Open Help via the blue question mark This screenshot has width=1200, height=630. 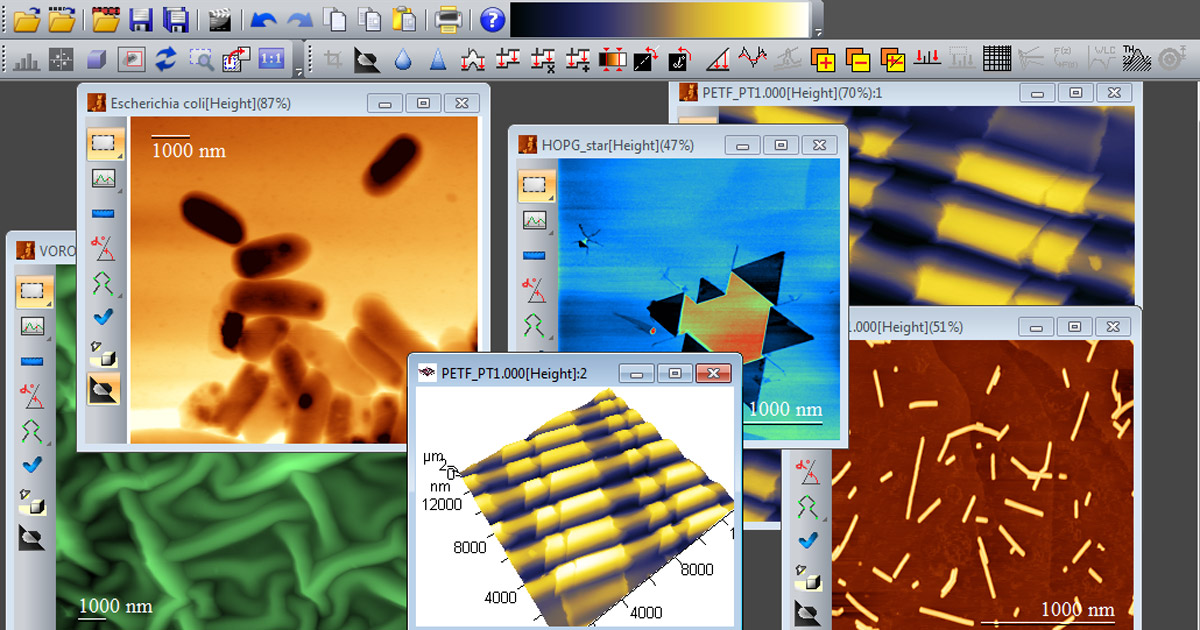[x=492, y=19]
